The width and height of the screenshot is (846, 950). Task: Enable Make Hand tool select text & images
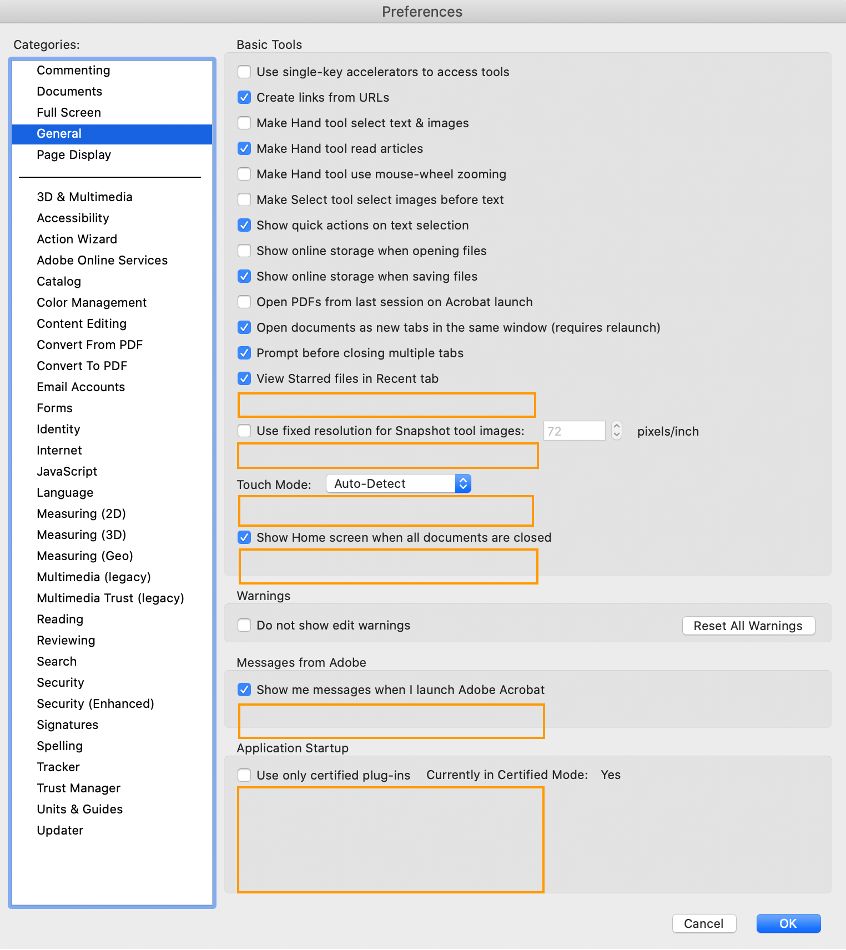243,123
